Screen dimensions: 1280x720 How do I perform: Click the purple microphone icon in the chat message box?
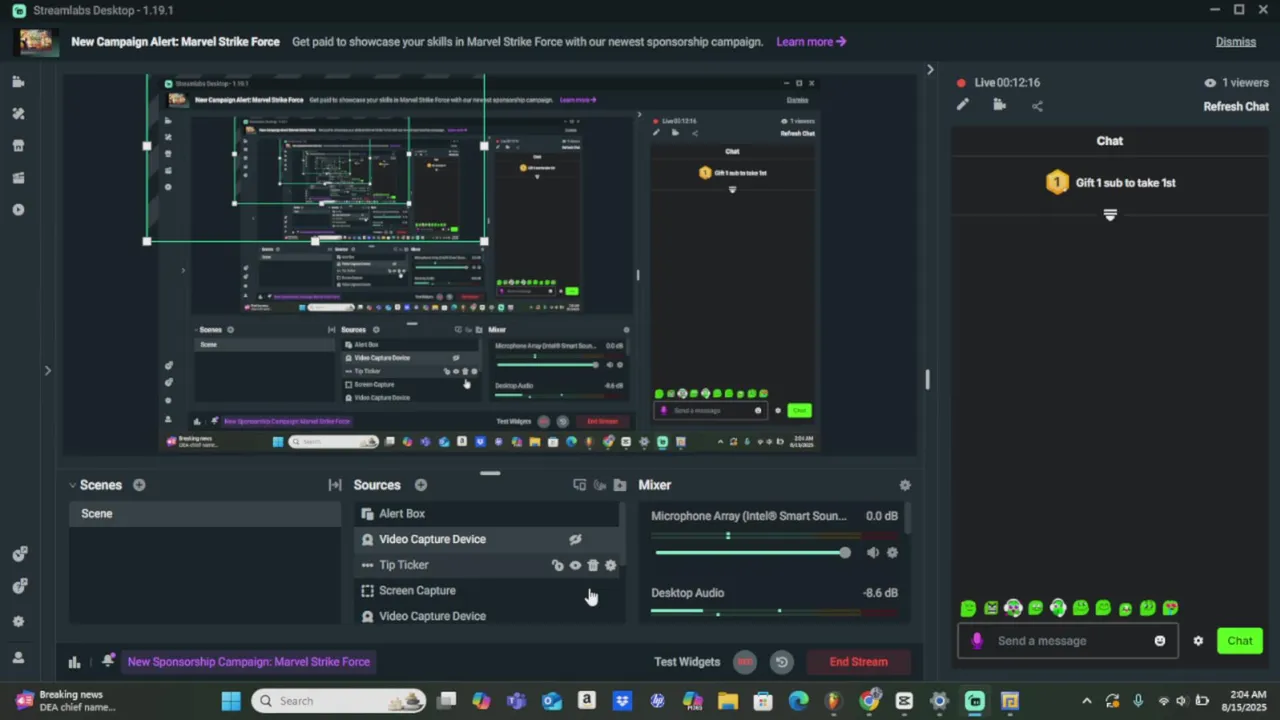tap(977, 641)
